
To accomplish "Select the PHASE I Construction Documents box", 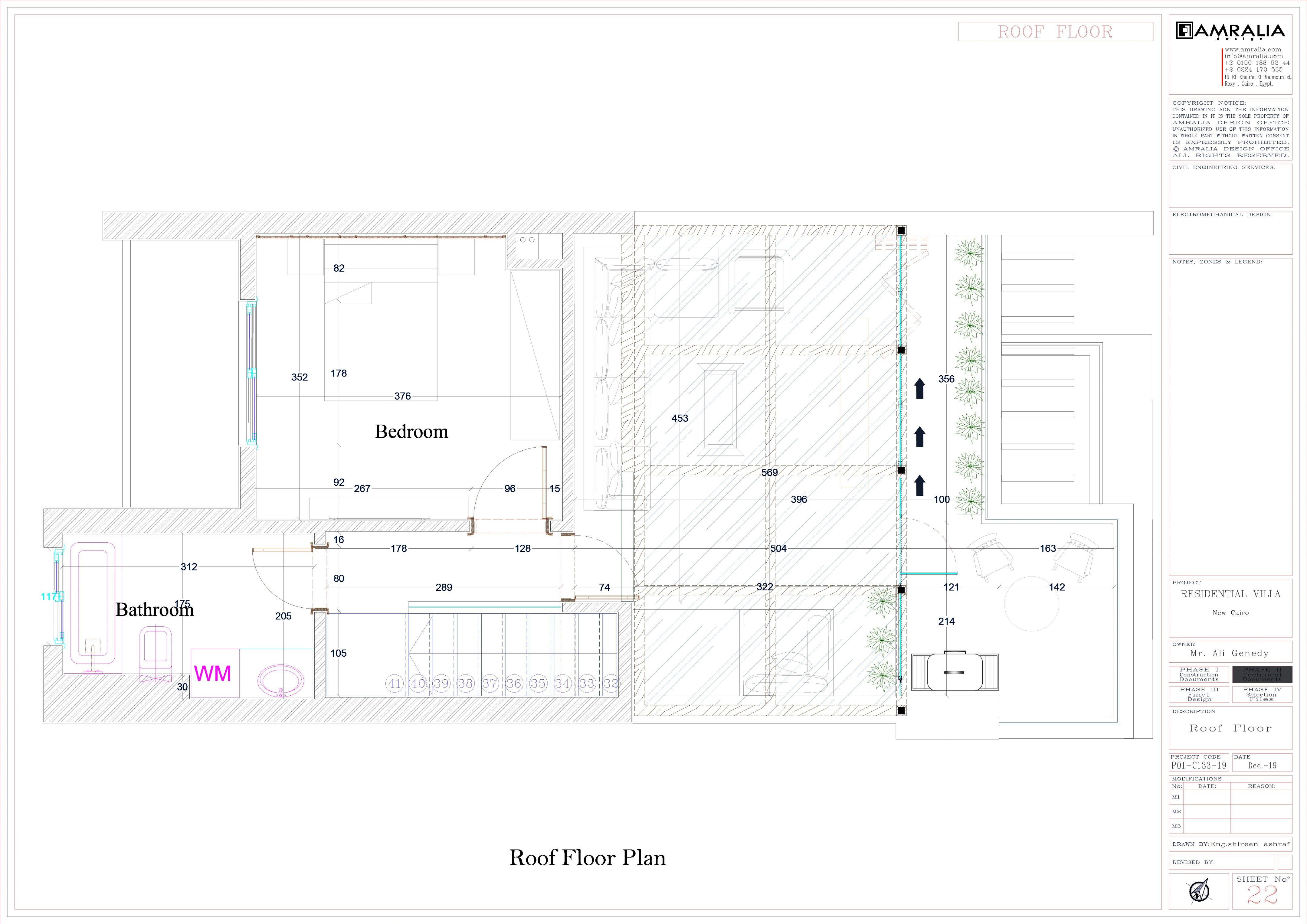I will click(1199, 674).
